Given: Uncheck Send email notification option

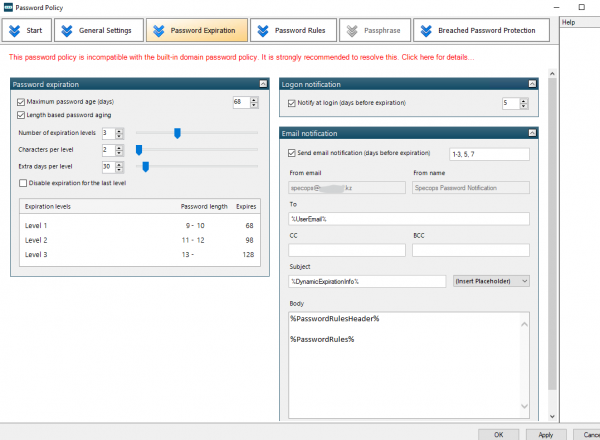Looking at the screenshot, I should pos(292,153).
